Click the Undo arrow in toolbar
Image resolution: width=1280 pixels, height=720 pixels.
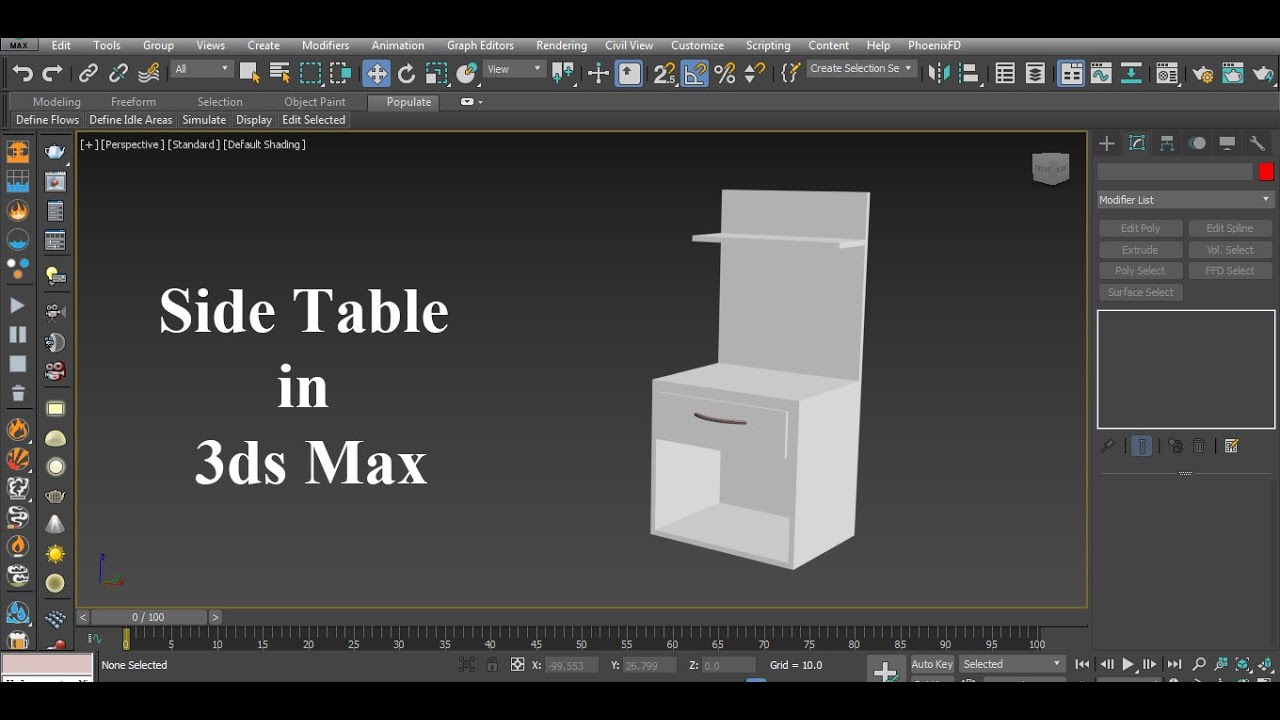[22, 73]
